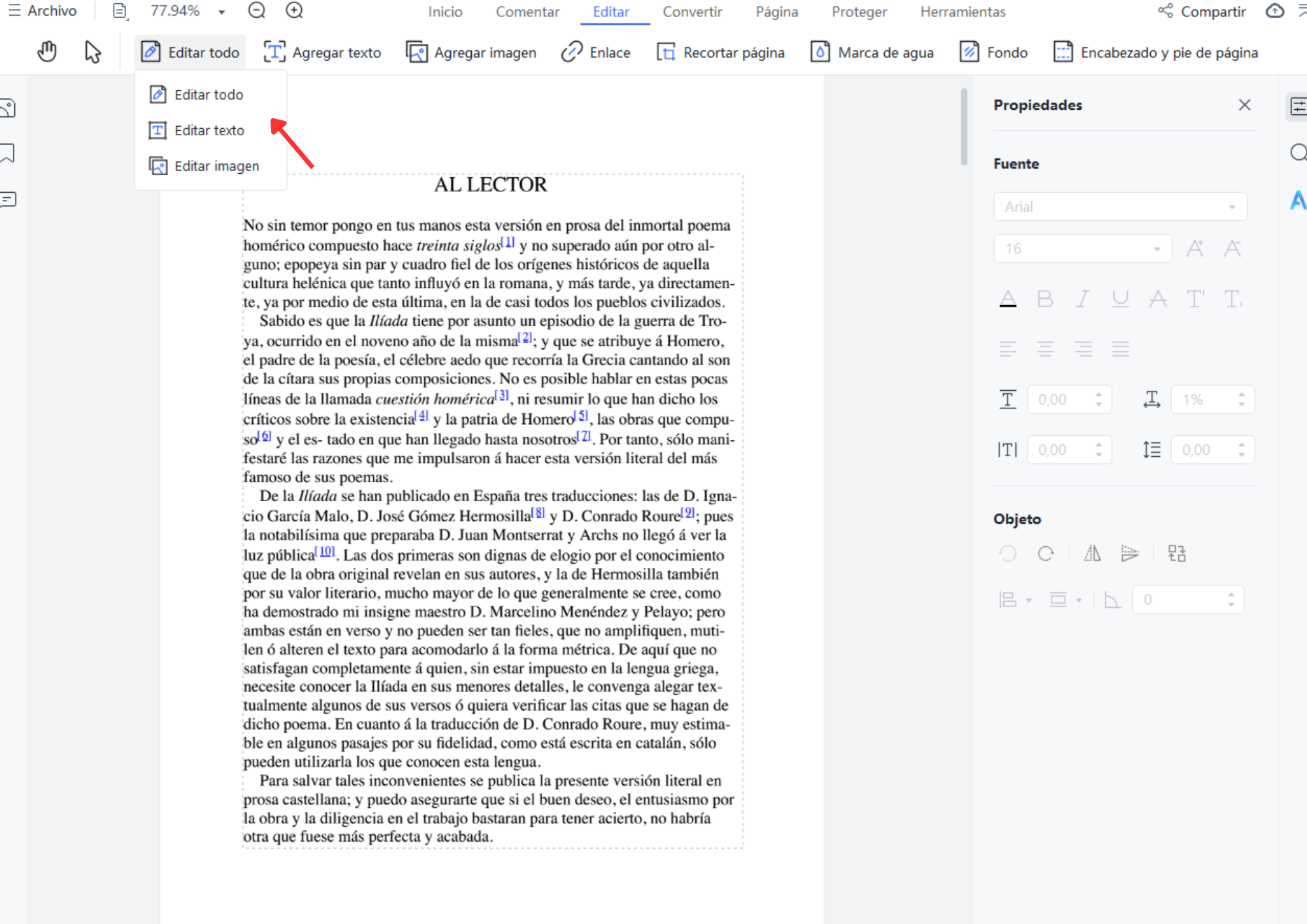Toggle underline formatting
The image size is (1307, 924).
click(x=1121, y=299)
